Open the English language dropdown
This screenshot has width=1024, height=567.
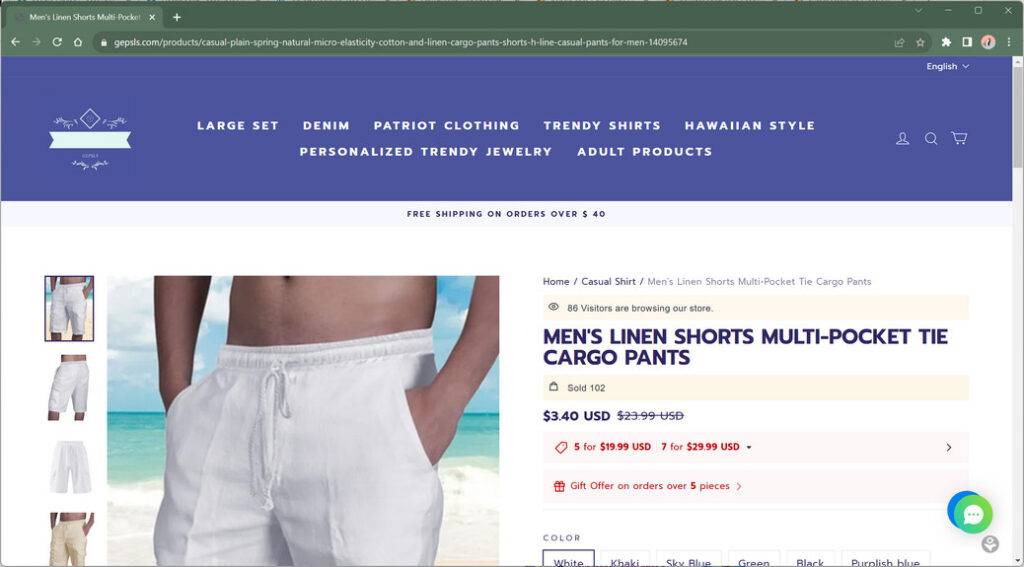click(x=948, y=67)
